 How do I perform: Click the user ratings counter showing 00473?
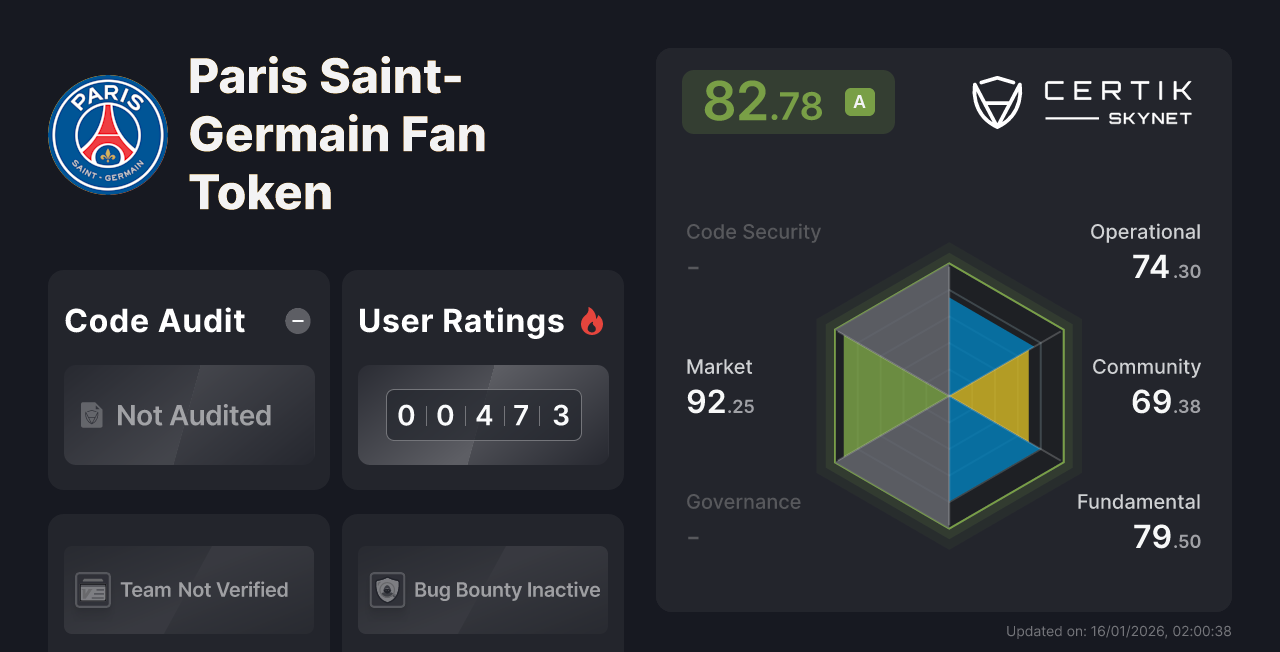483,415
